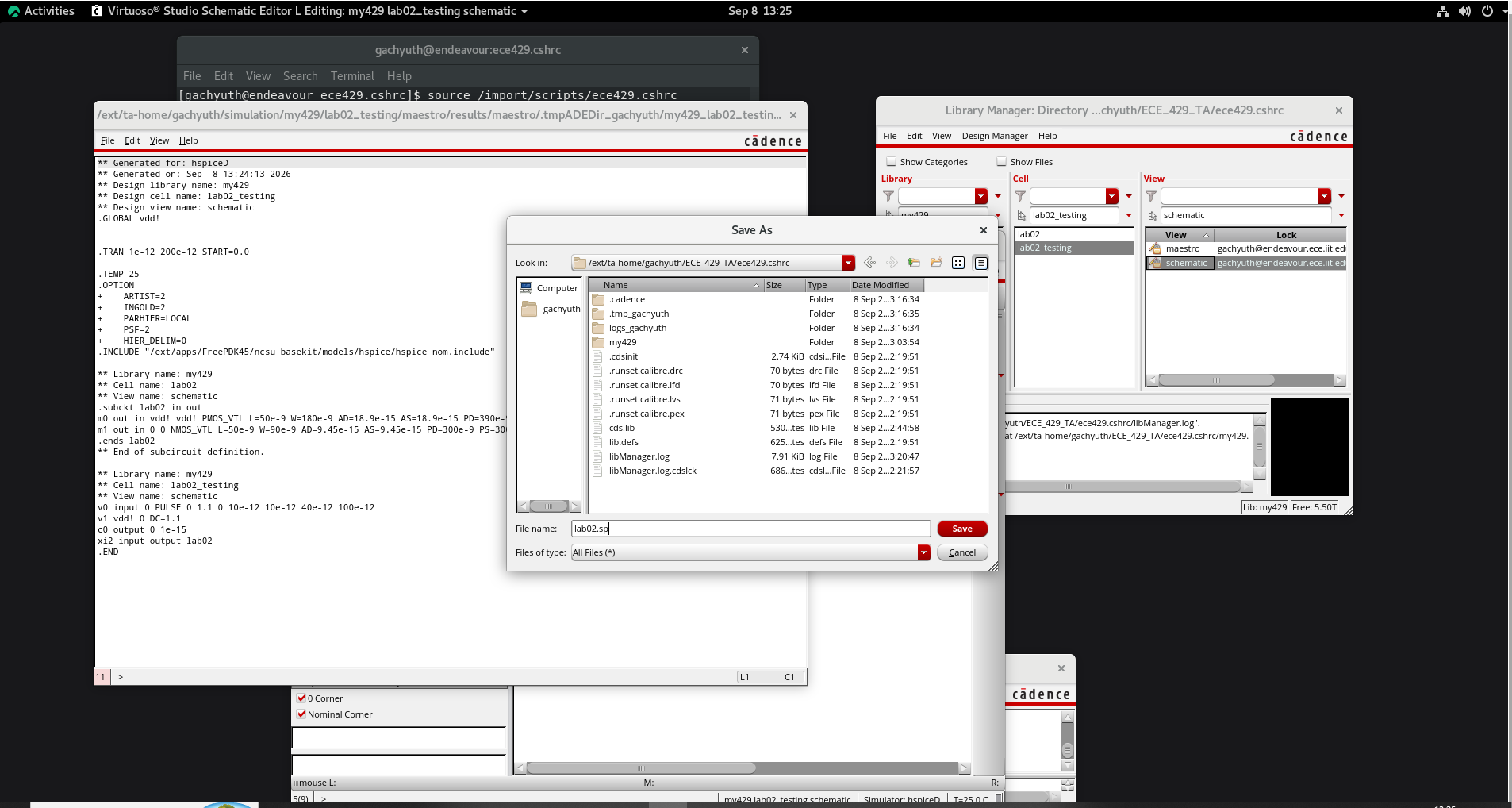This screenshot has width=1512, height=808.
Task: Open View menu in netlist viewer
Action: (159, 140)
